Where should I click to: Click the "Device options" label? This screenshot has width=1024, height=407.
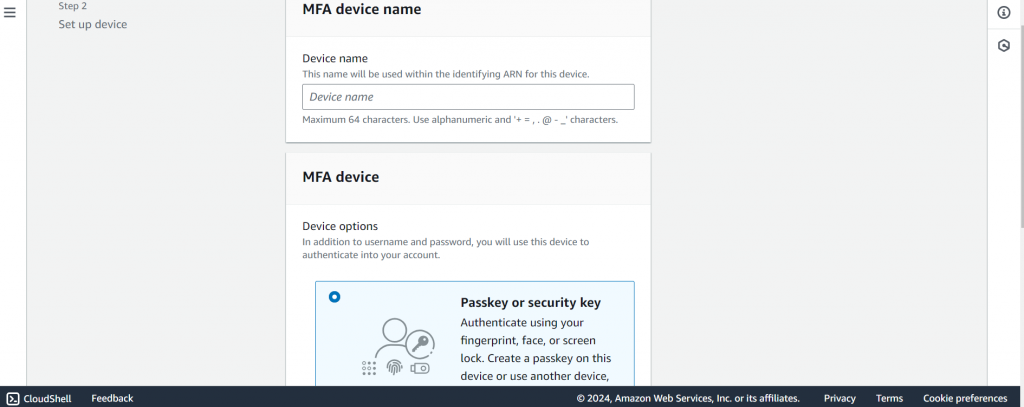point(340,226)
